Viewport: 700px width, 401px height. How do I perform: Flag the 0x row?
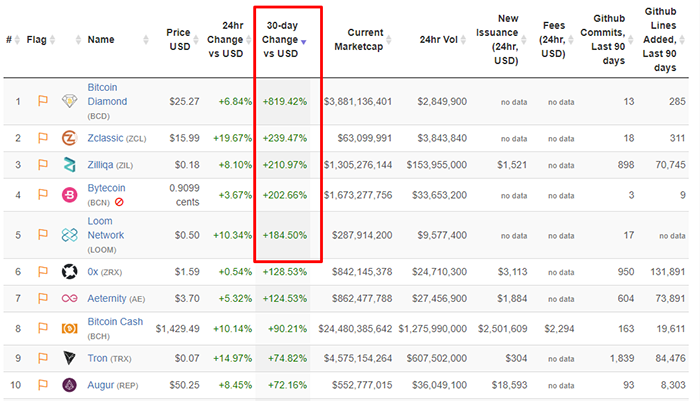[x=42, y=272]
